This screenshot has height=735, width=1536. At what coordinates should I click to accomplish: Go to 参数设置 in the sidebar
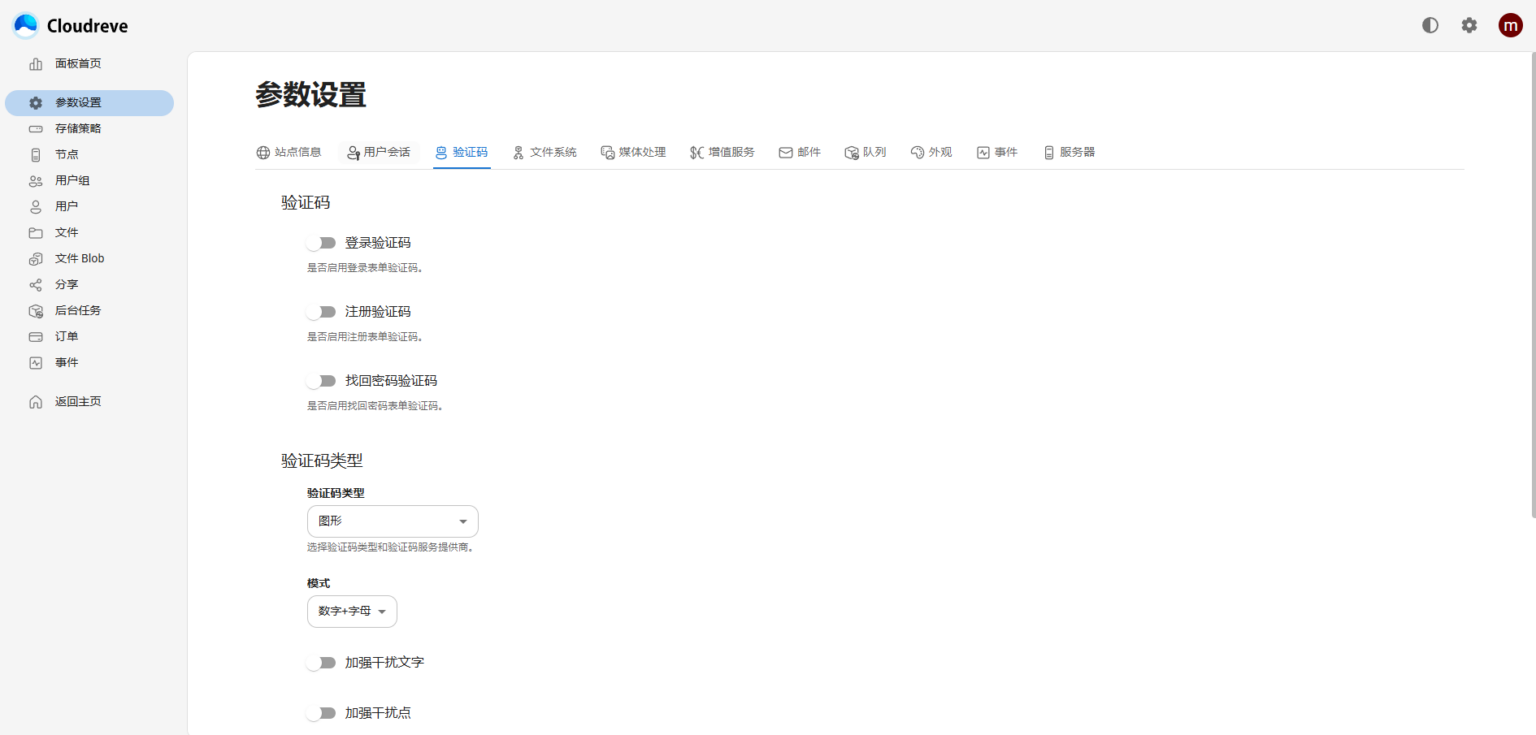(x=89, y=103)
